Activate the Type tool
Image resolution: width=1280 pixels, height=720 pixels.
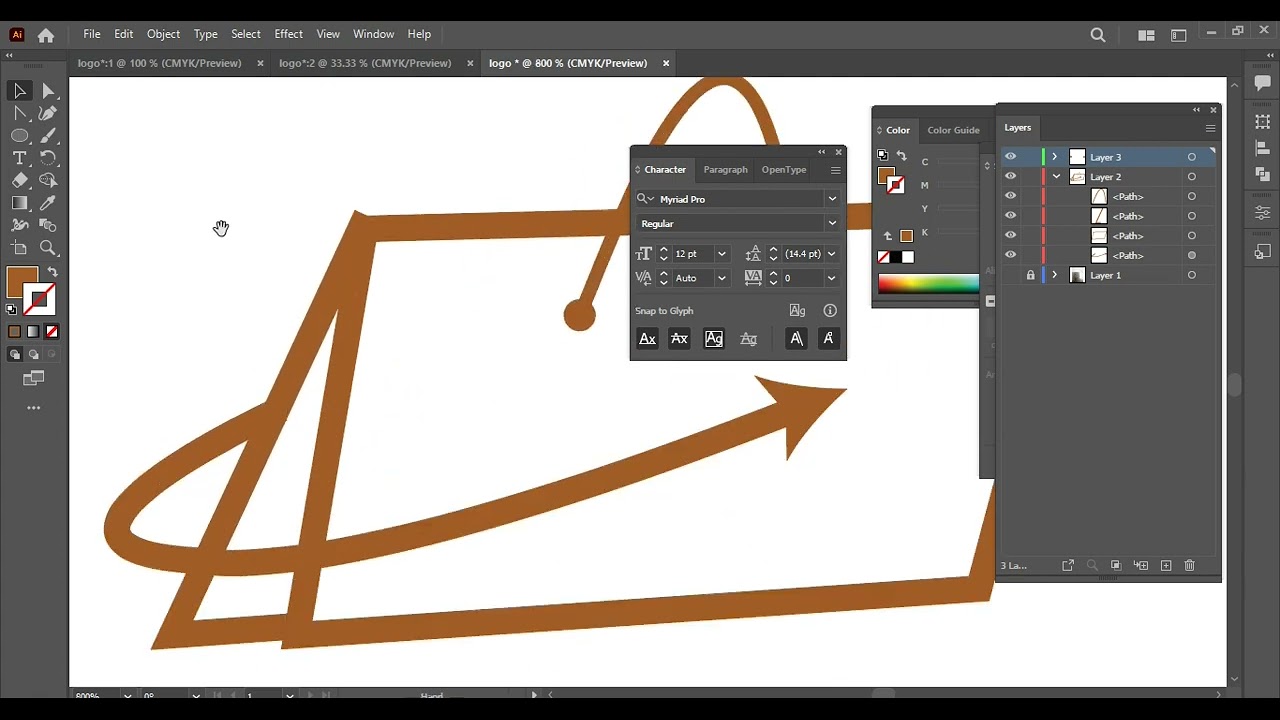(x=19, y=158)
